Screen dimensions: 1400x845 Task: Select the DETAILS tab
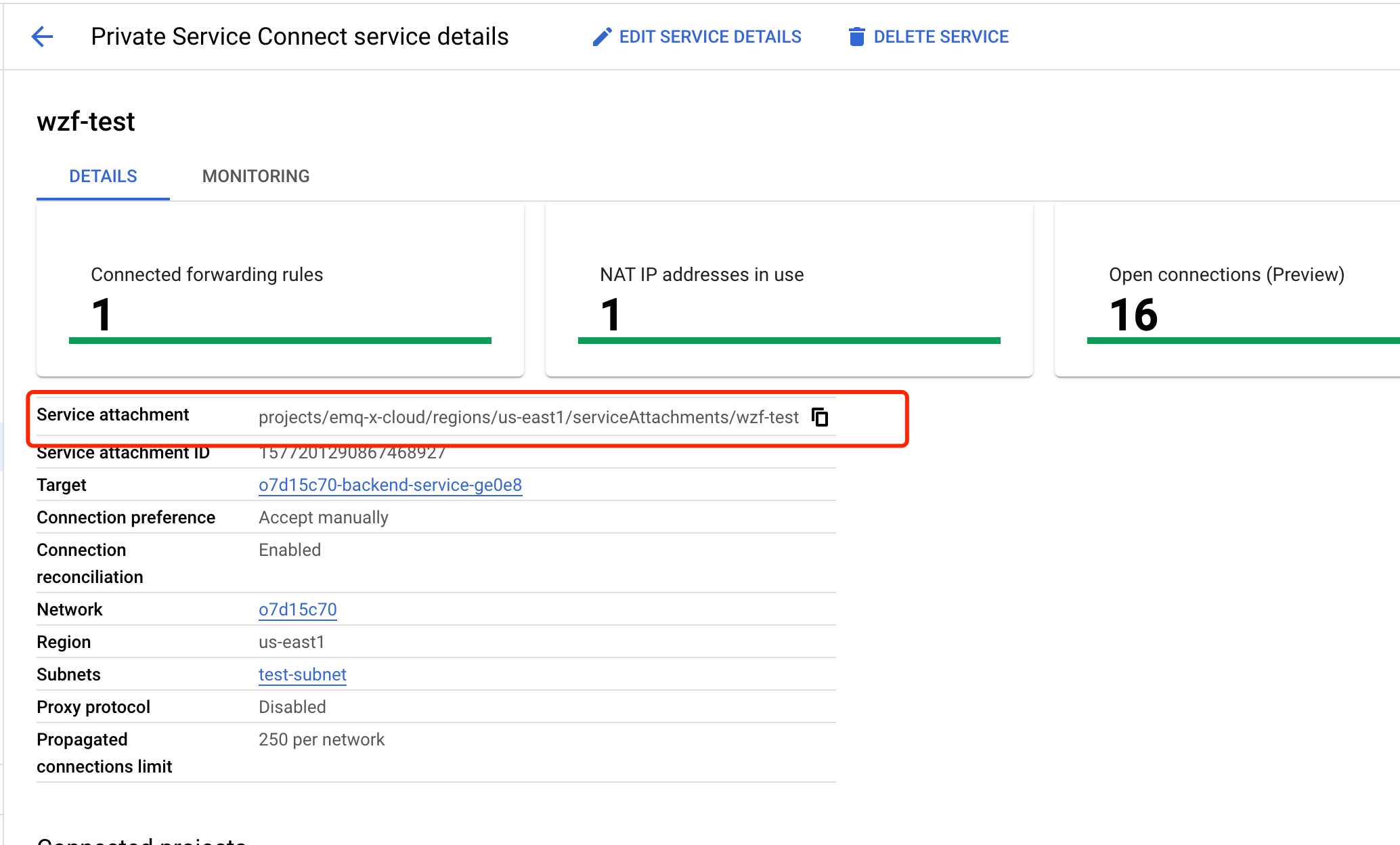103,176
